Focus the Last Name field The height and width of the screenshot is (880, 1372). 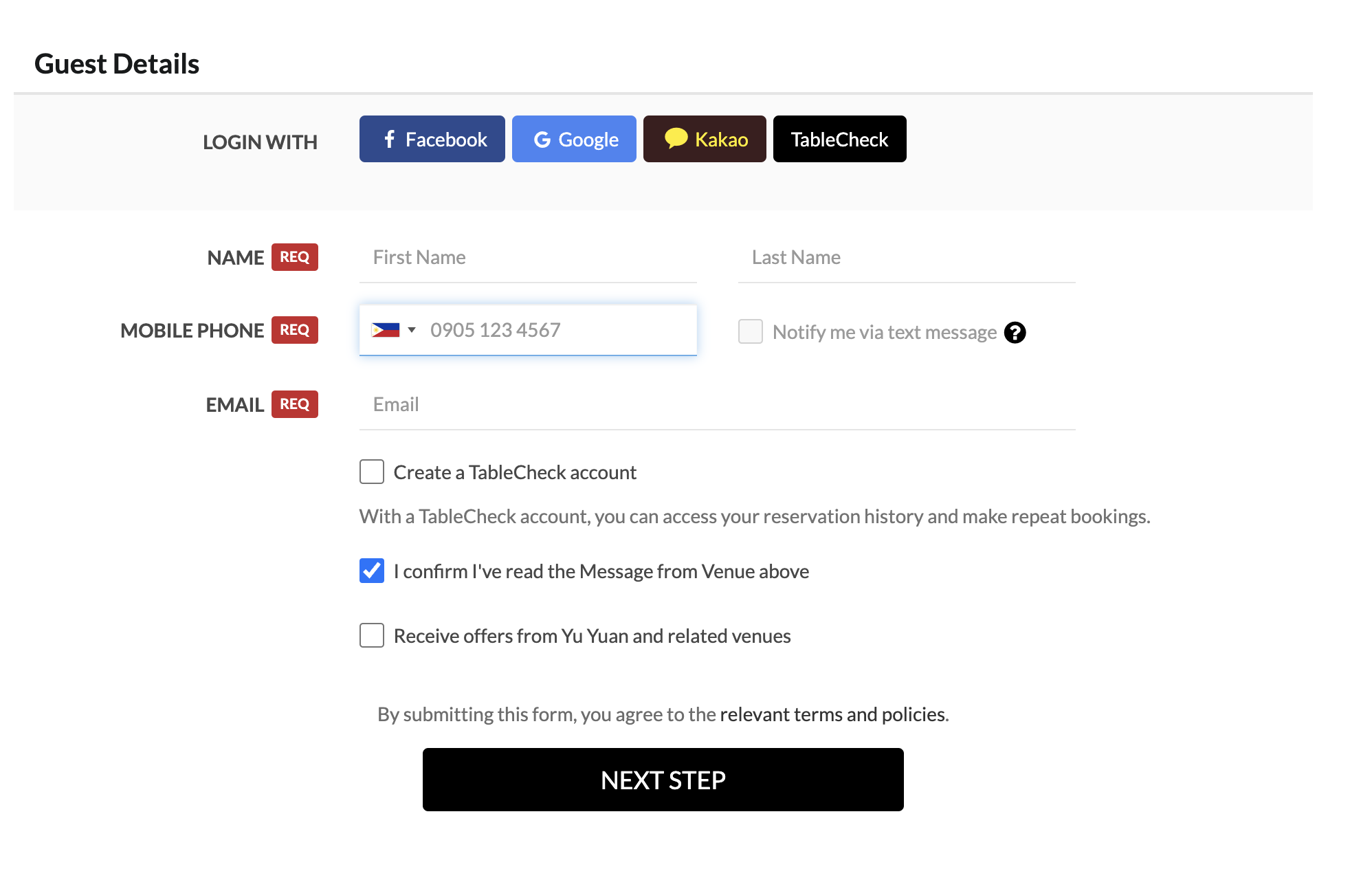906,258
